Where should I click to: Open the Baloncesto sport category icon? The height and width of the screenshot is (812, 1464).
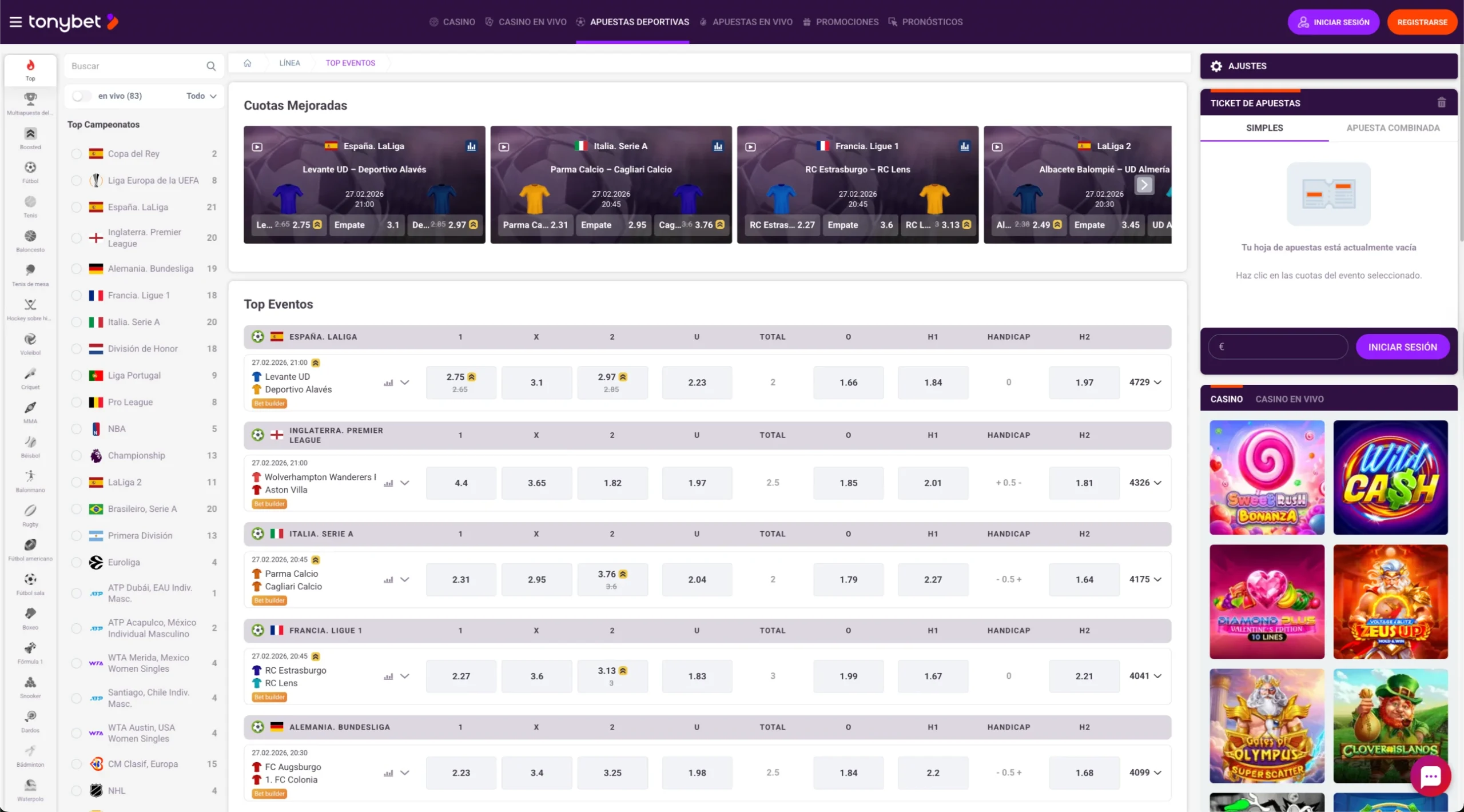pos(30,237)
